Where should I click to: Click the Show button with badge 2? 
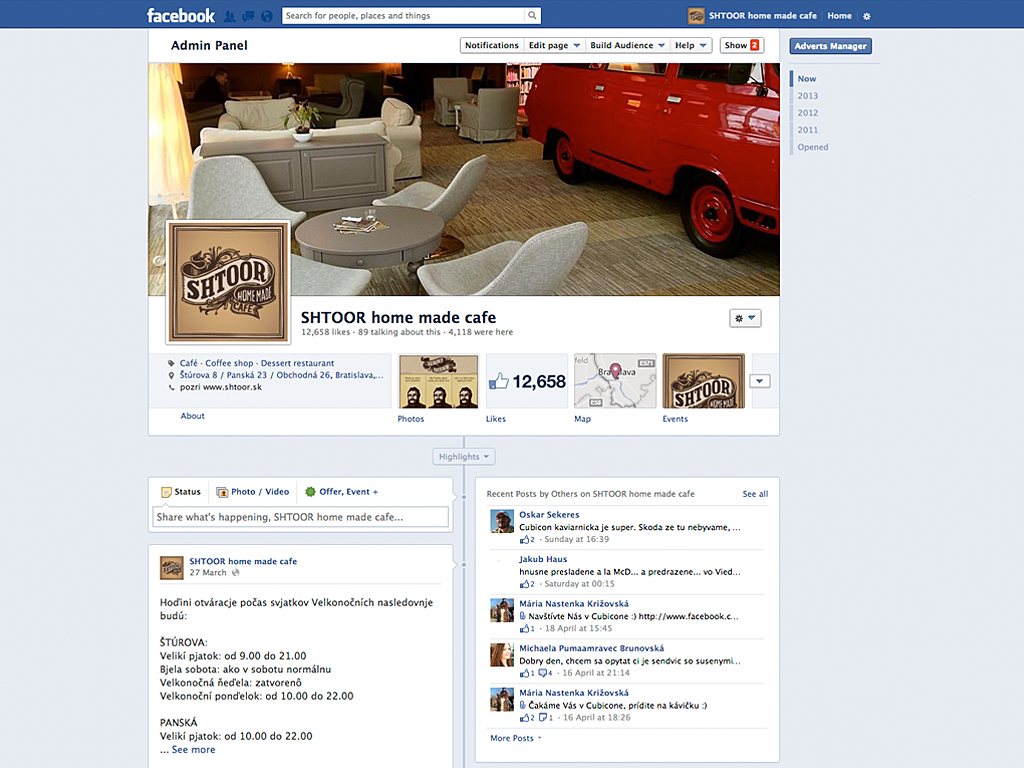[x=741, y=45]
